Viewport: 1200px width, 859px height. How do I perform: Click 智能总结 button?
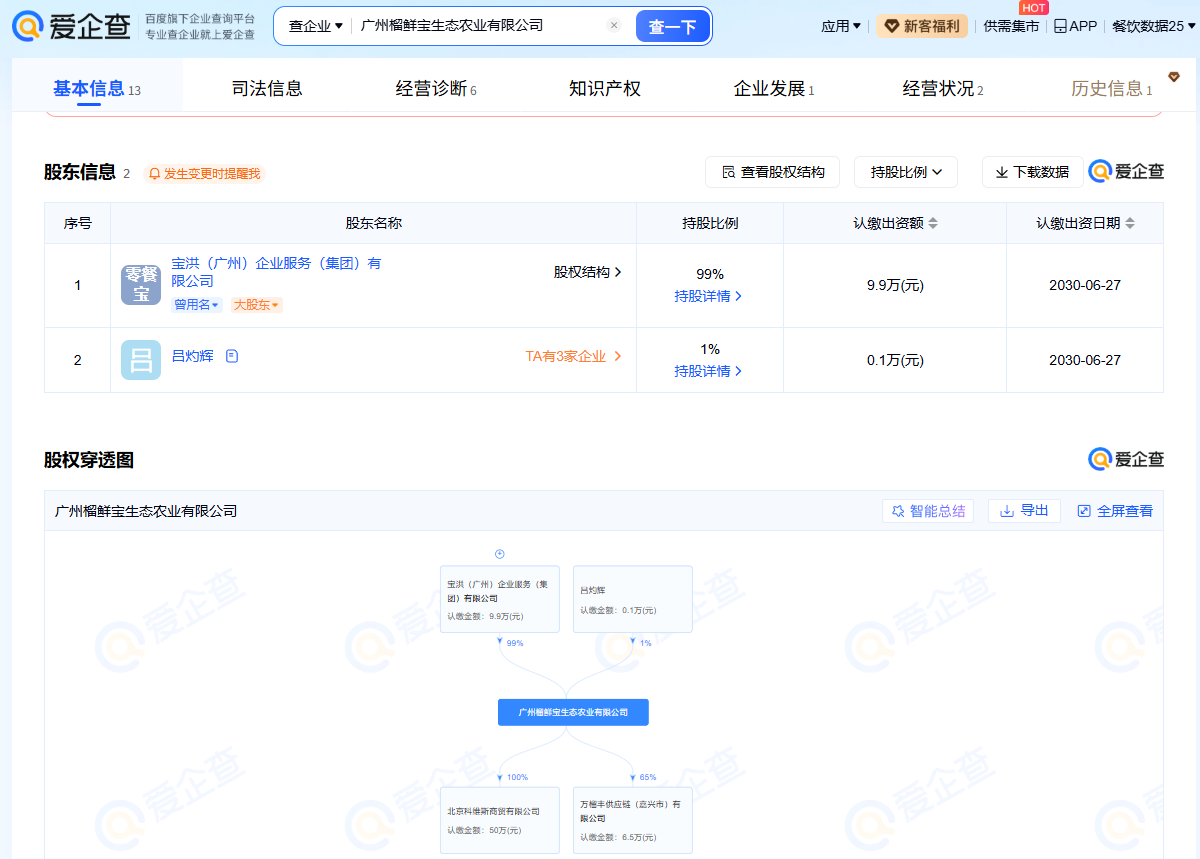pos(928,511)
